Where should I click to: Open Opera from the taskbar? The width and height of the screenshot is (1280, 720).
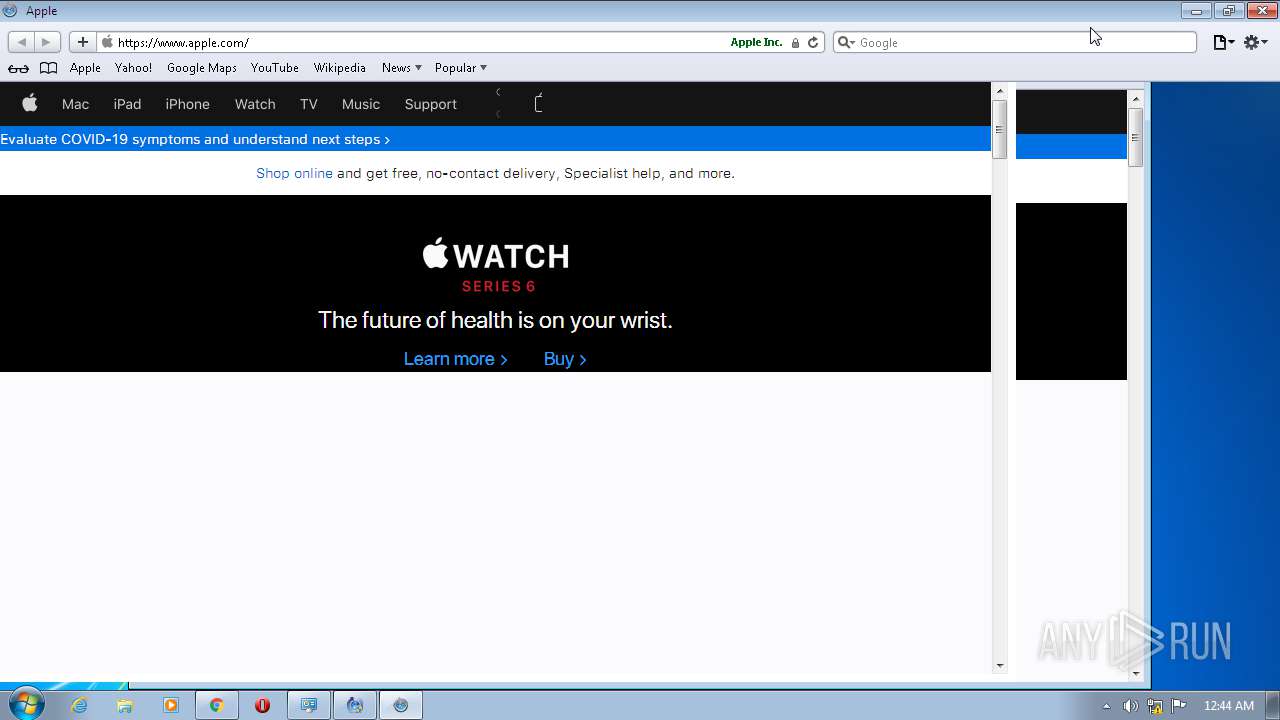coord(262,705)
